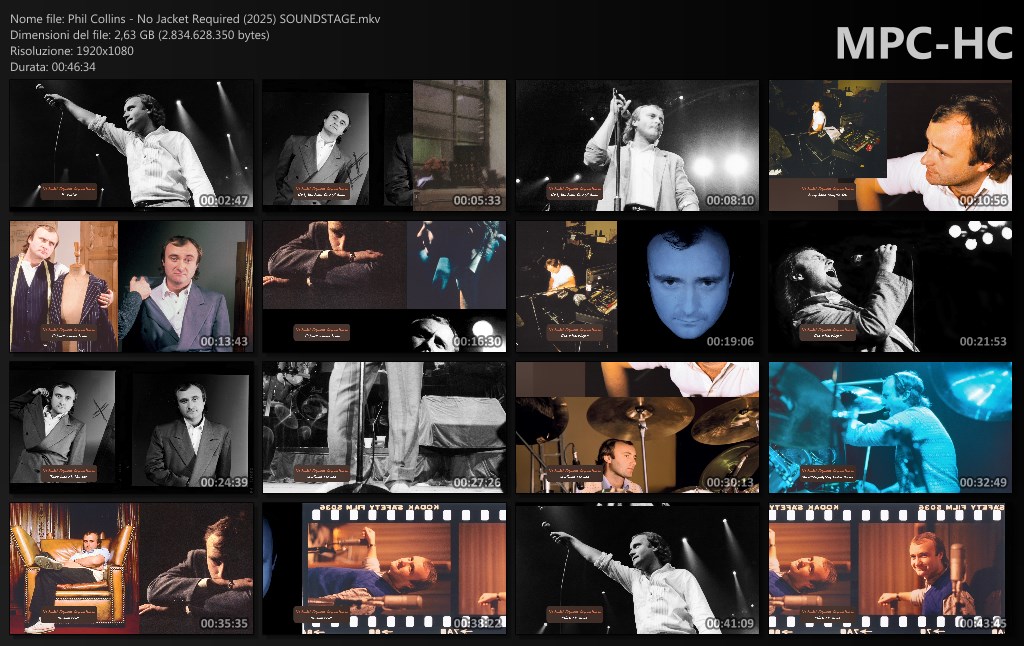The height and width of the screenshot is (646, 1024).
Task: Select the thumbnail stamped 00:05:33
Action: [x=384, y=145]
